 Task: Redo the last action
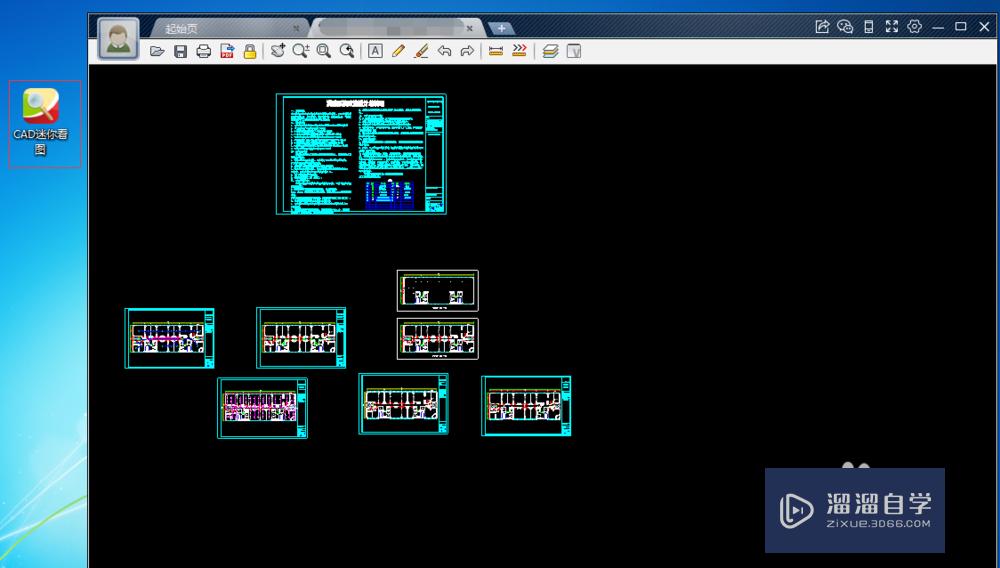(x=467, y=51)
